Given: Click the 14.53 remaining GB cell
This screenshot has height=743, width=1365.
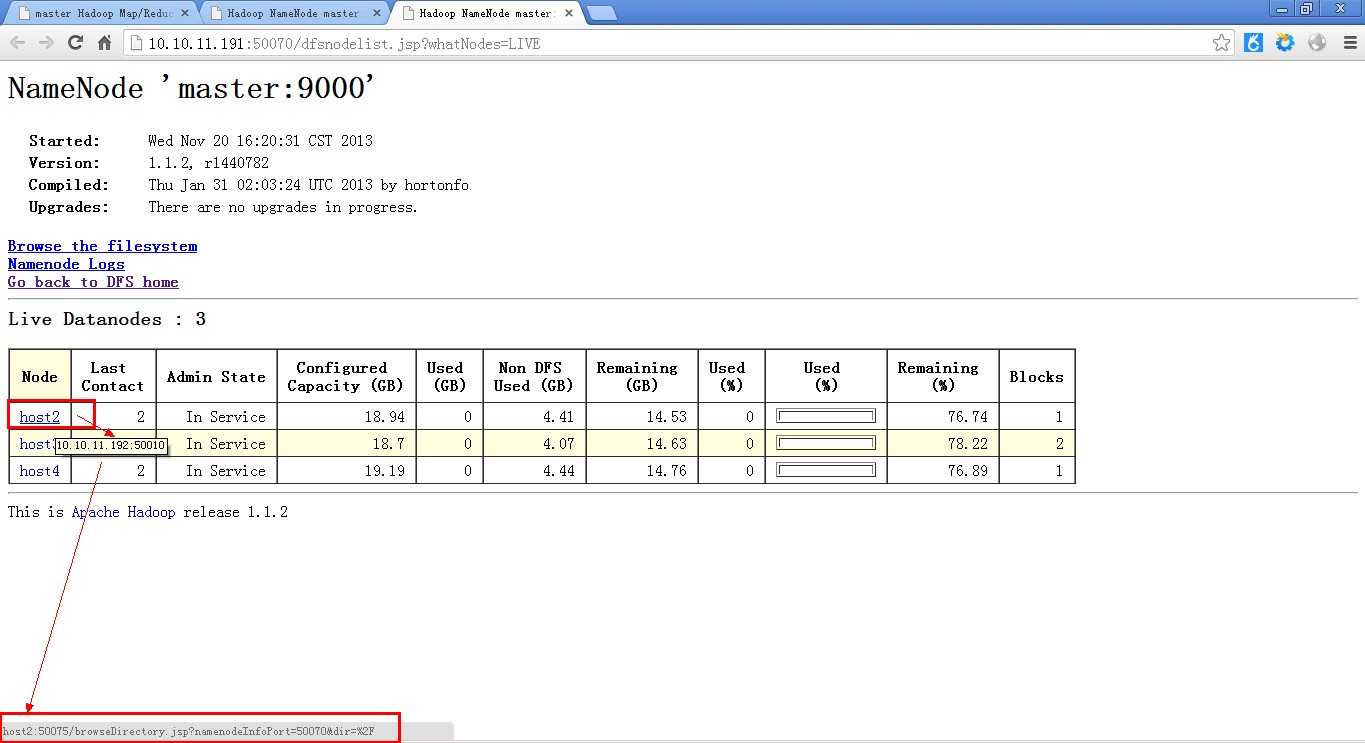Looking at the screenshot, I should [642, 416].
